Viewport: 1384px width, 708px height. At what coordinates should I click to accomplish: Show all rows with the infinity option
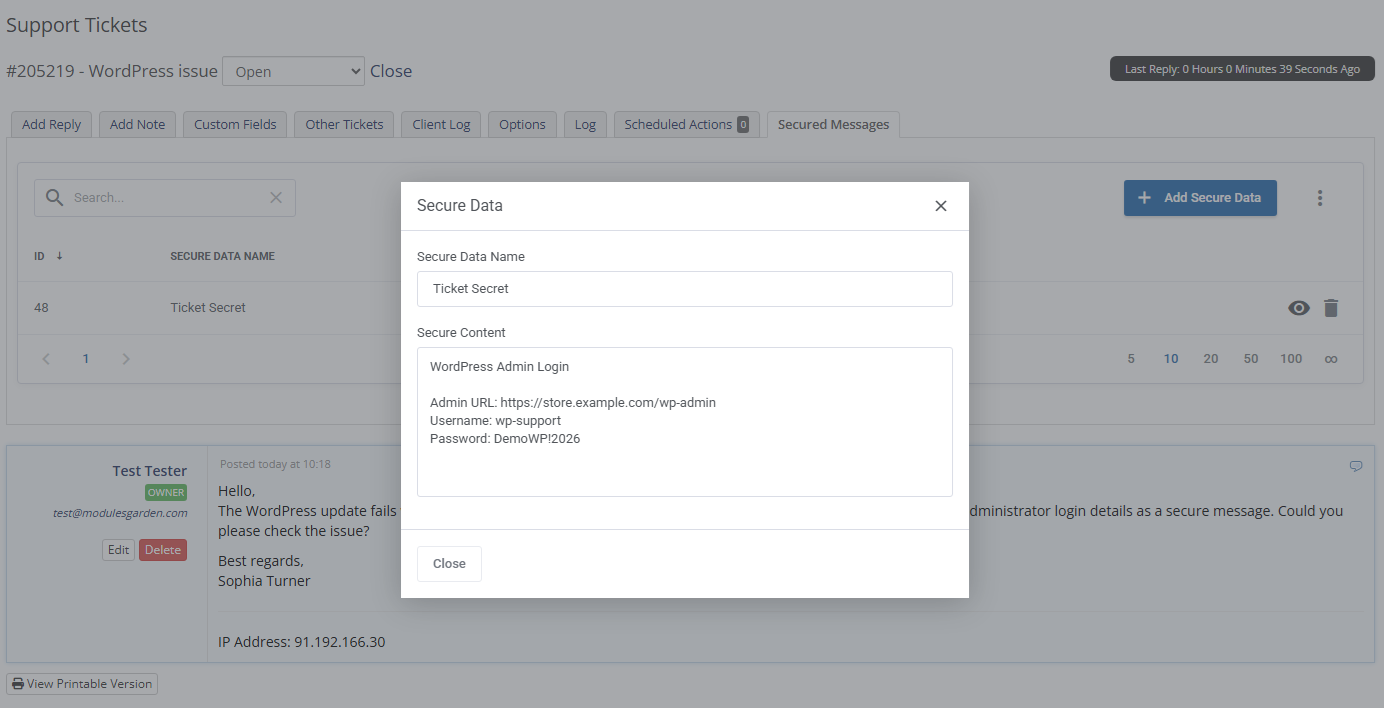(x=1331, y=359)
